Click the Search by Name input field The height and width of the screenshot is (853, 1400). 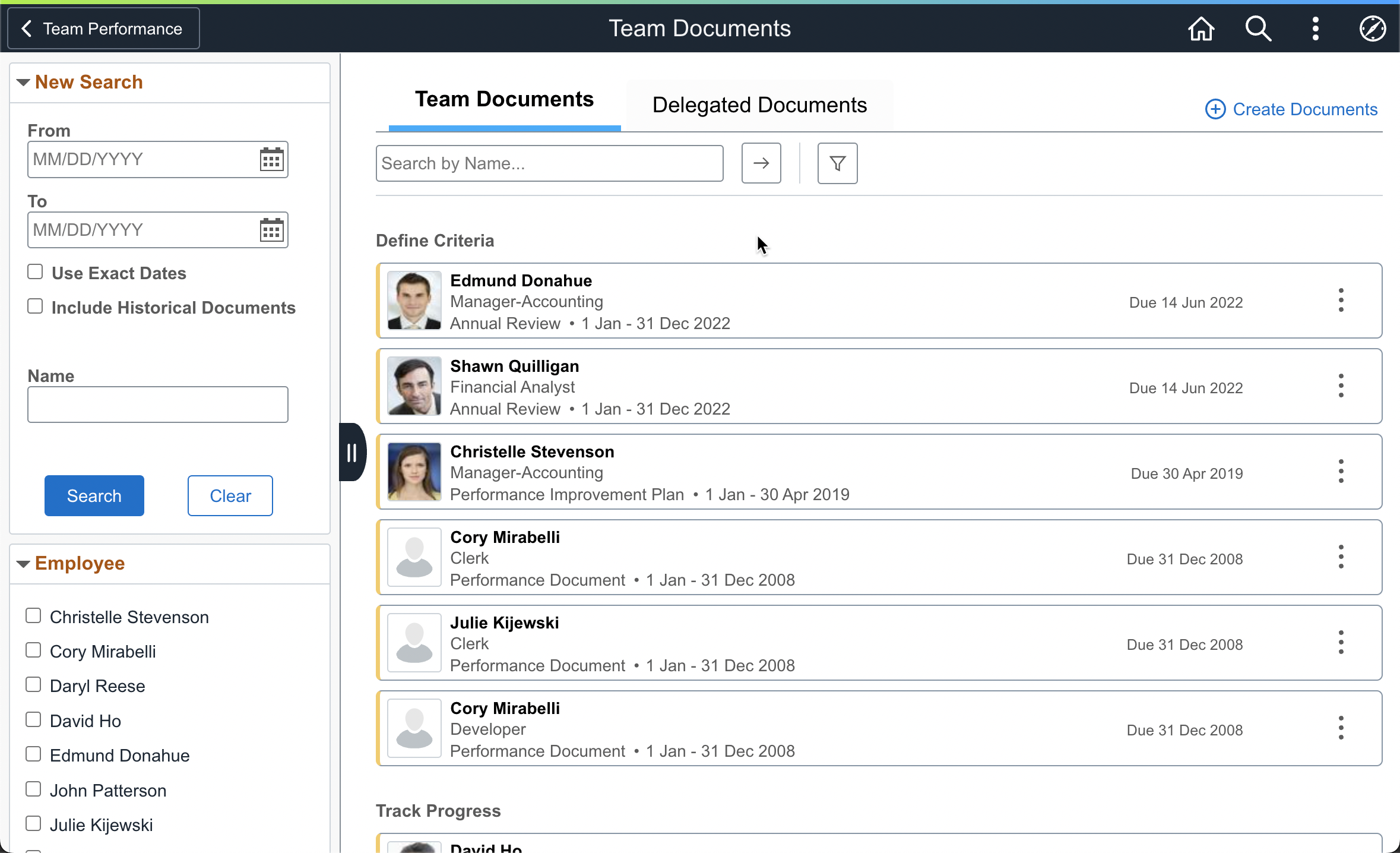(x=549, y=163)
